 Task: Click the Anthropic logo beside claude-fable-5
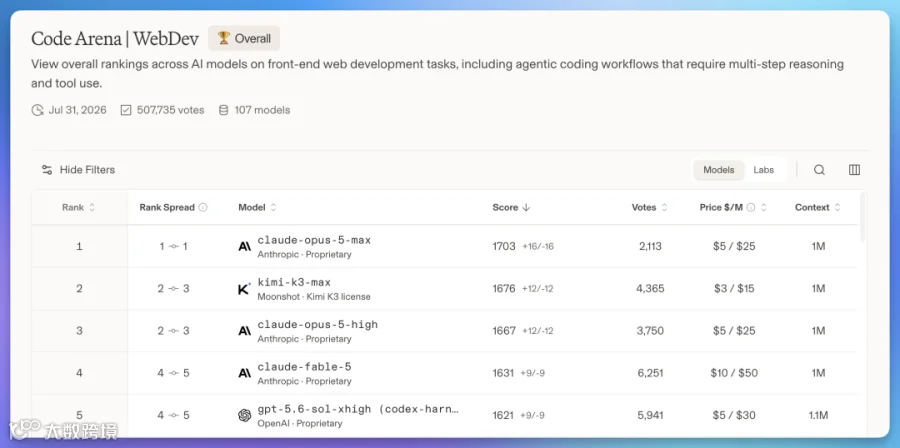tap(245, 373)
